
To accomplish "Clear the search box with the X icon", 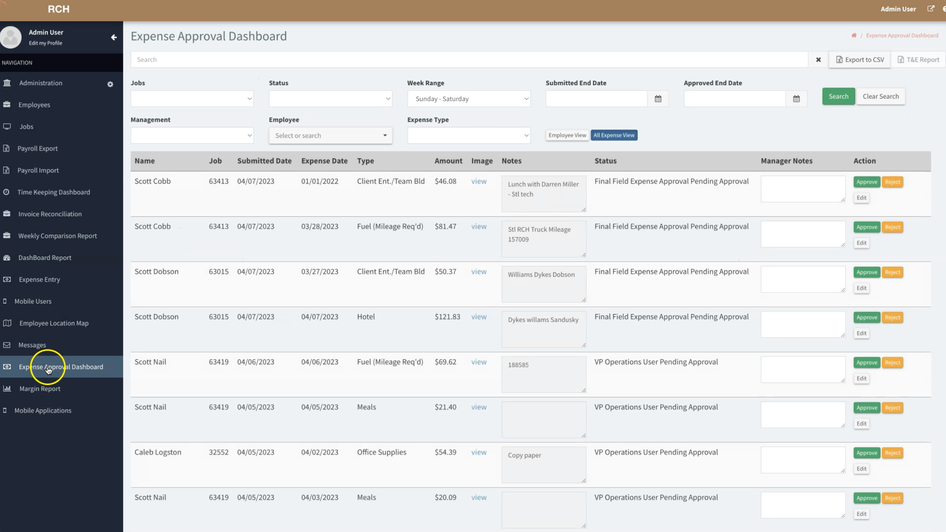I will [818, 60].
